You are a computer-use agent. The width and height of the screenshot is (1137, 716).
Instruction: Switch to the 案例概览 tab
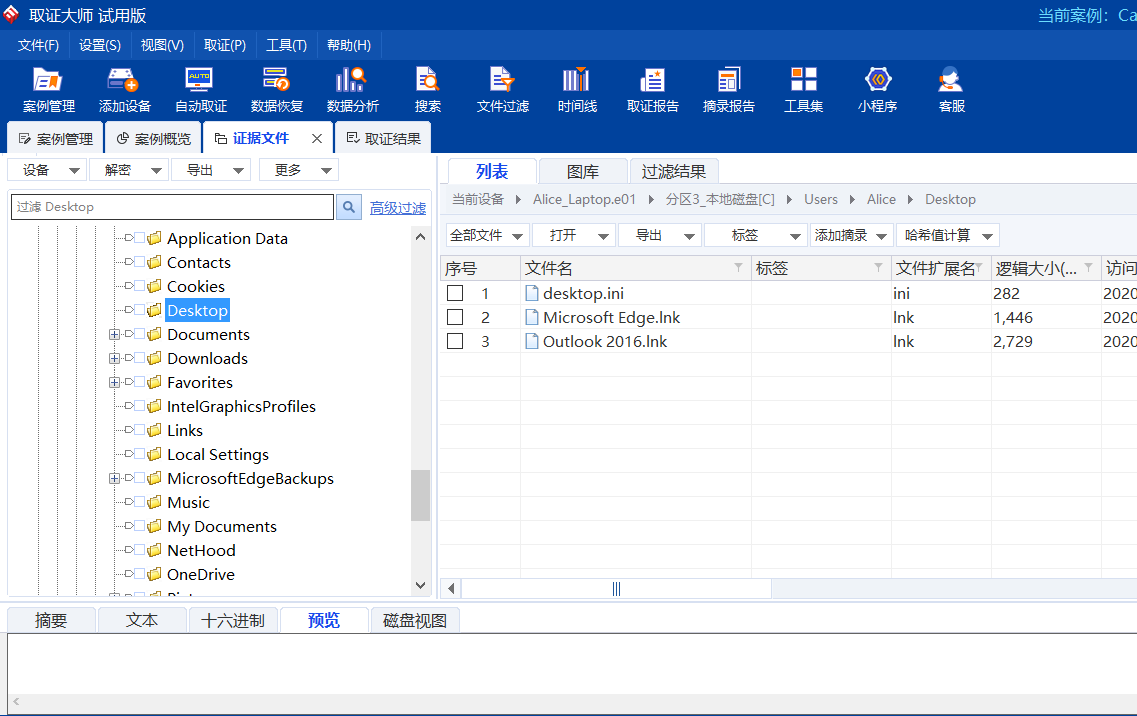point(154,139)
